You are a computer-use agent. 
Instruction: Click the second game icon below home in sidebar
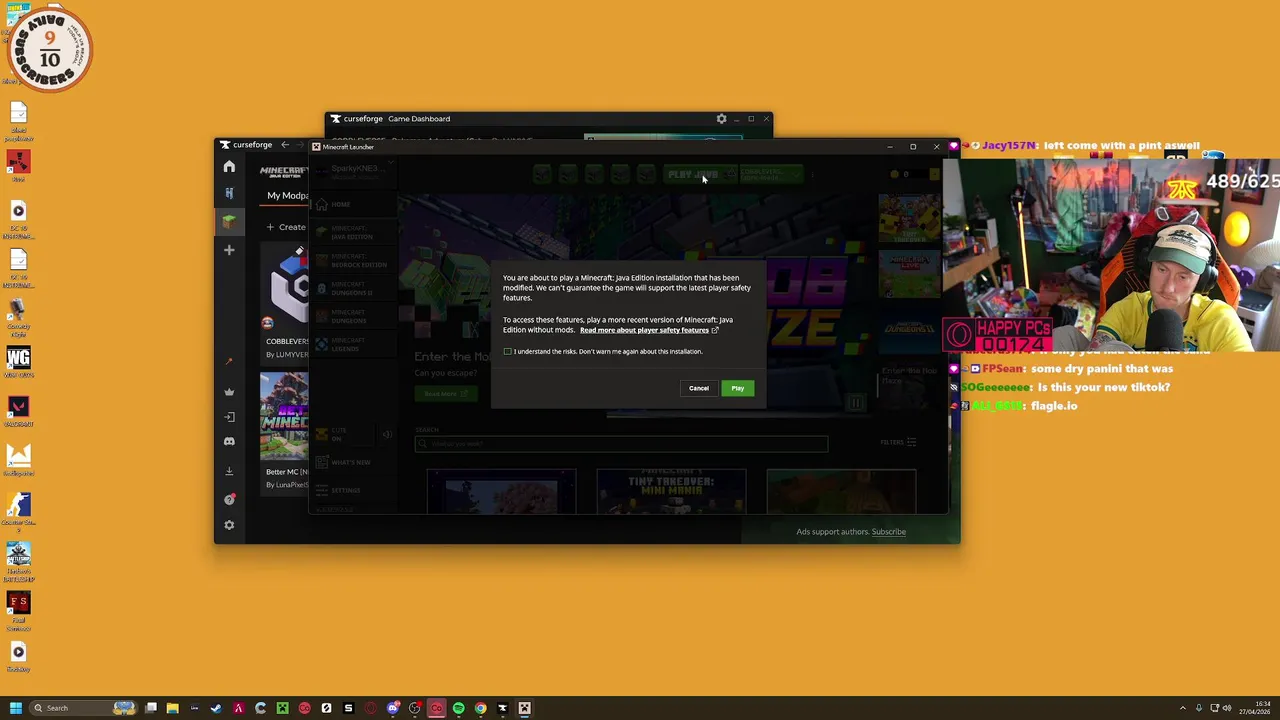click(229, 192)
